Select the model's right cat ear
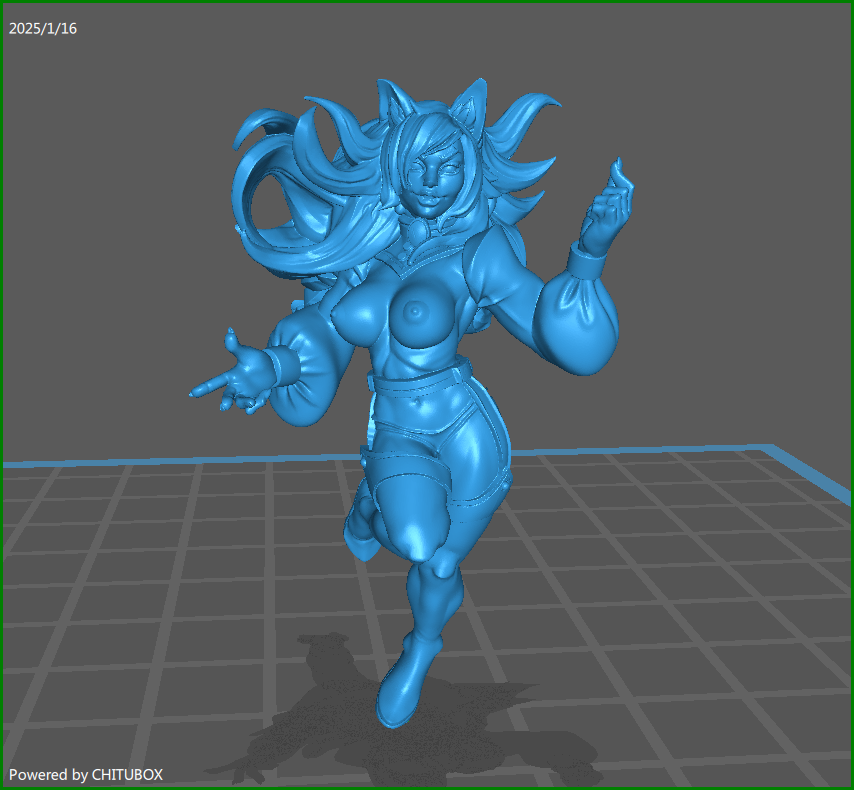The image size is (854, 790). click(465, 107)
